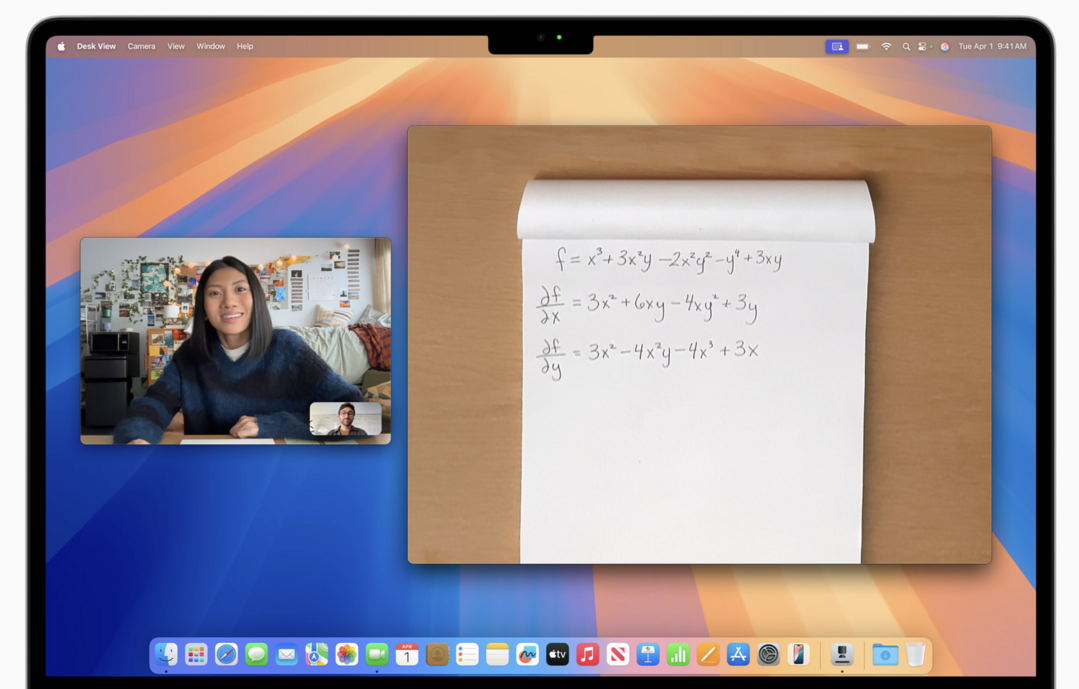Open Reminders from the Dock
Screen dimensions: 1079x689
coord(467,654)
